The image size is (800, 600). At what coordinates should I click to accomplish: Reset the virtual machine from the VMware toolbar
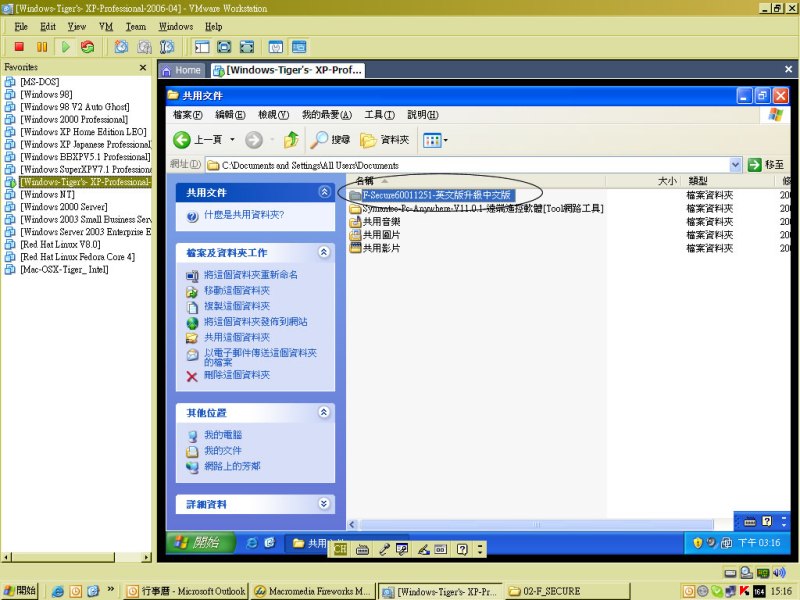88,47
